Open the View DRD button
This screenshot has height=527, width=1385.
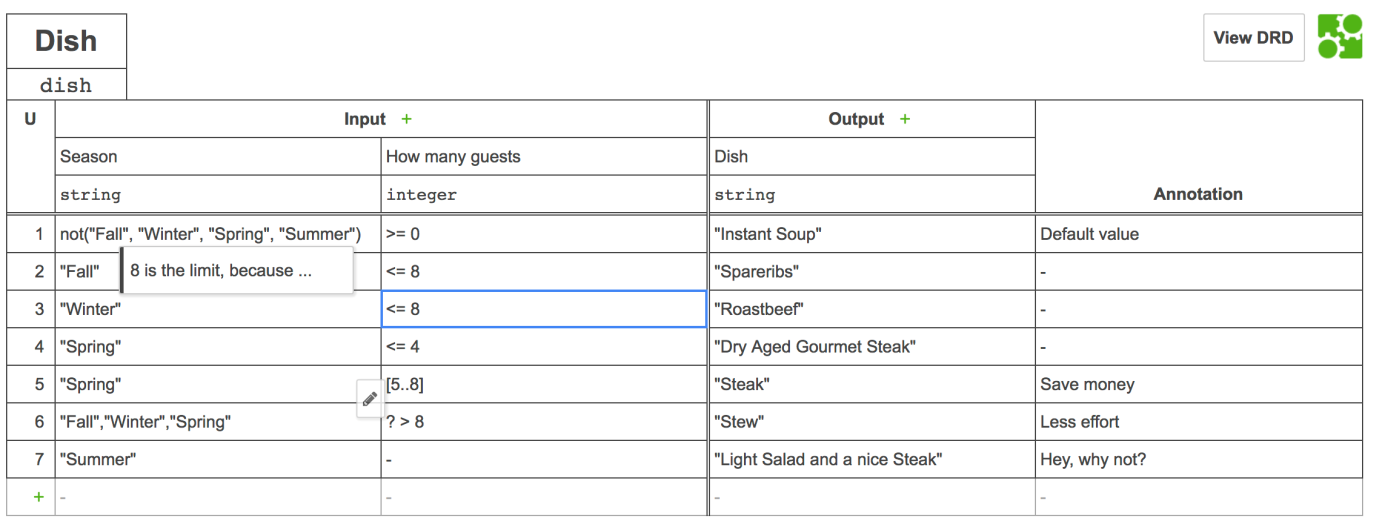(1253, 38)
